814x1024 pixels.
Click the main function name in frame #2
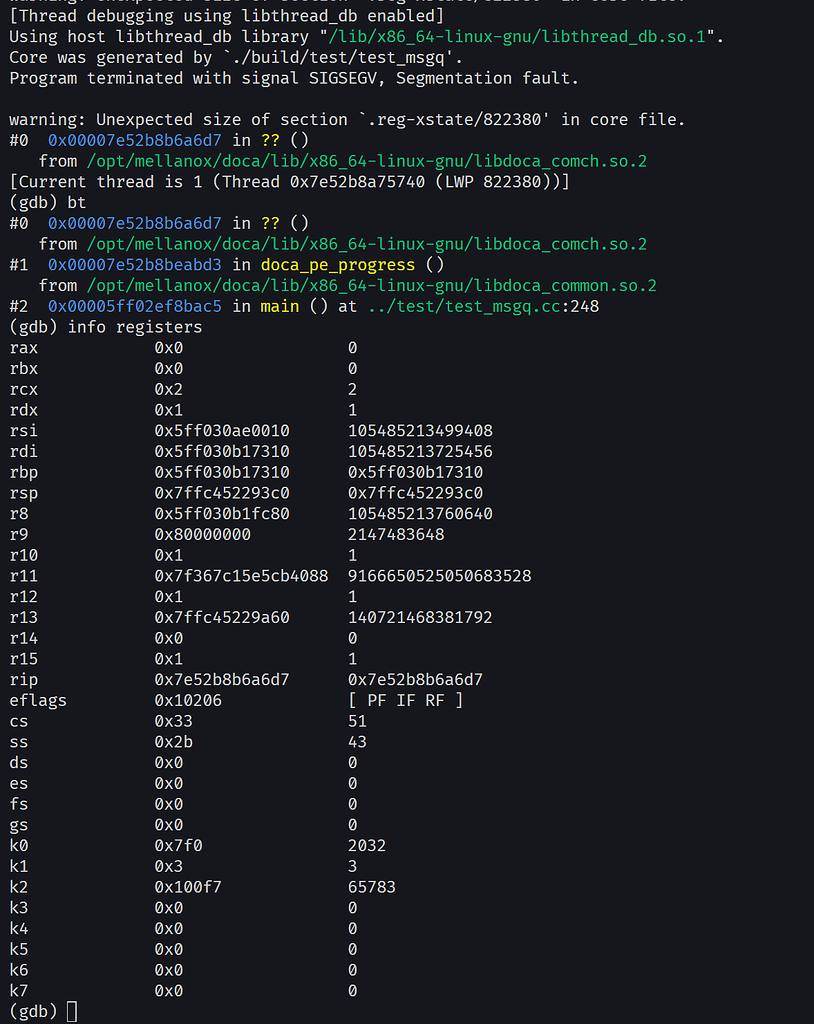(278, 307)
